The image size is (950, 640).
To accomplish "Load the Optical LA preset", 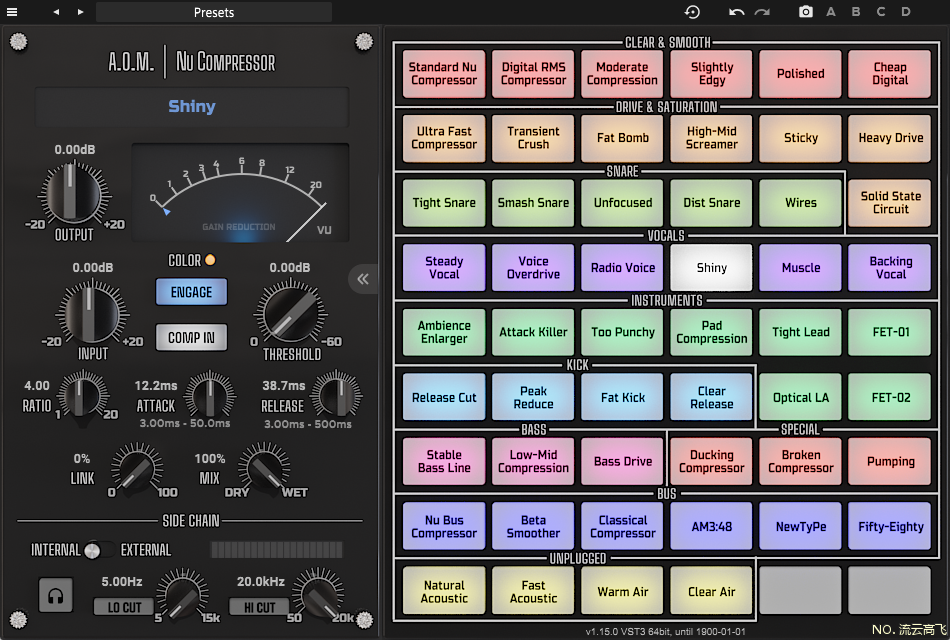I will [x=801, y=398].
